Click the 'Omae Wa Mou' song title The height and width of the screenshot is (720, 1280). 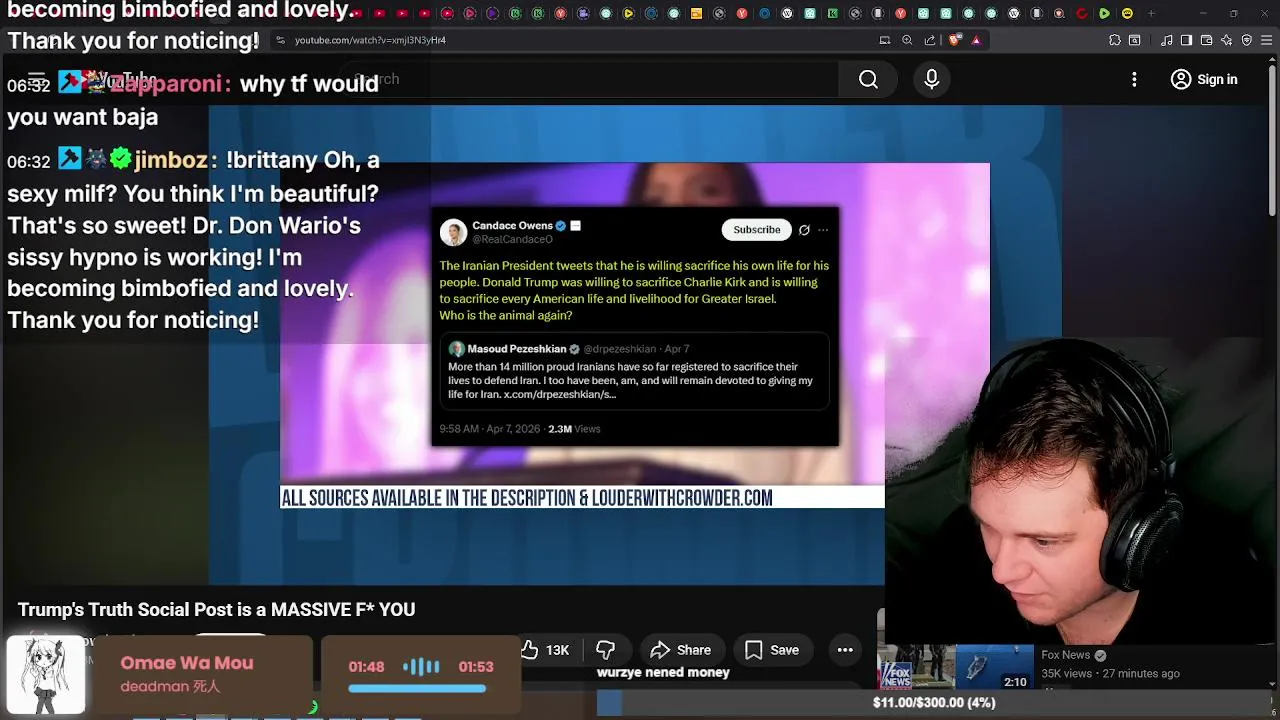click(186, 663)
